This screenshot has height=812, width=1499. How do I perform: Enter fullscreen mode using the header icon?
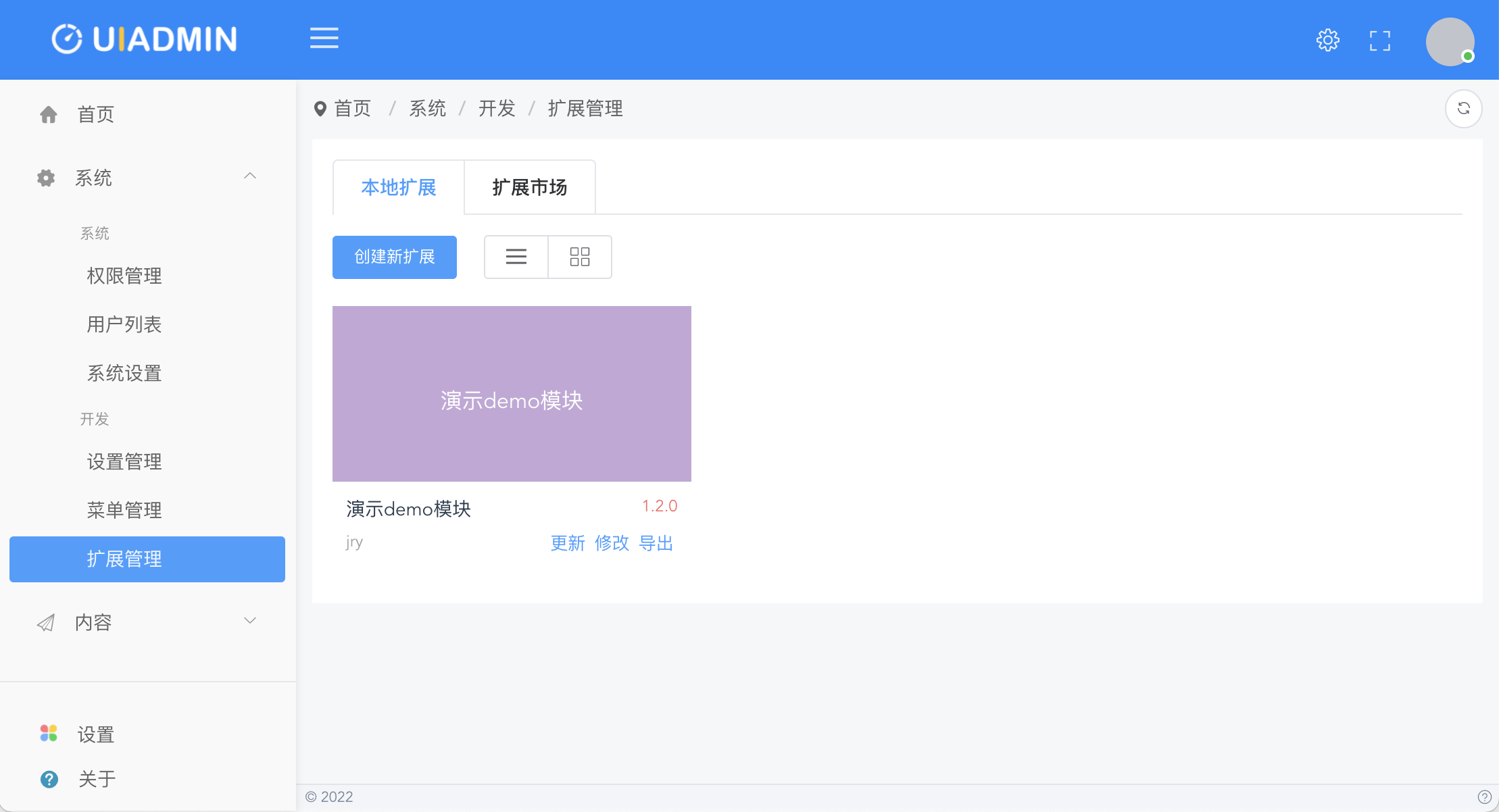[1379, 41]
